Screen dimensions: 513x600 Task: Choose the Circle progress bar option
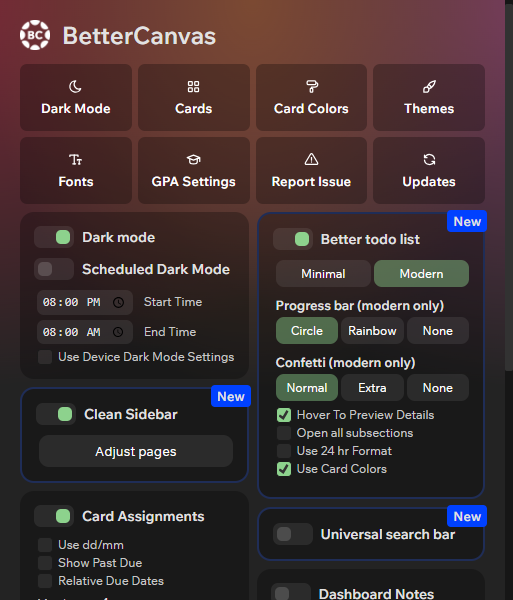[x=307, y=331]
